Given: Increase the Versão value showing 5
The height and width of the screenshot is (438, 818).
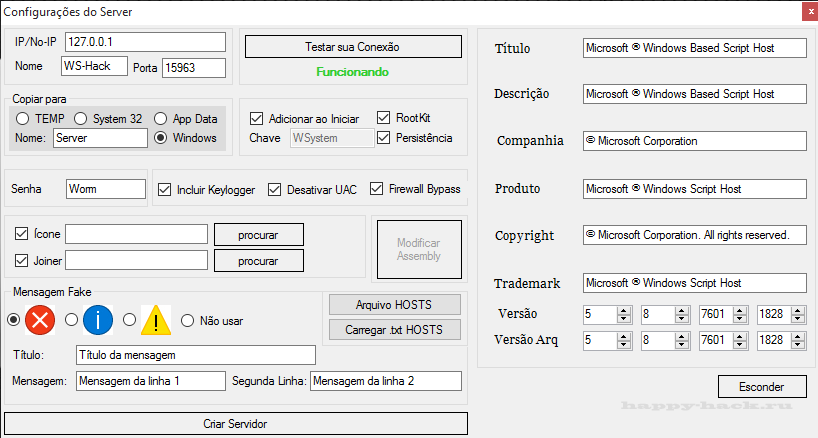Looking at the screenshot, I should [624, 310].
